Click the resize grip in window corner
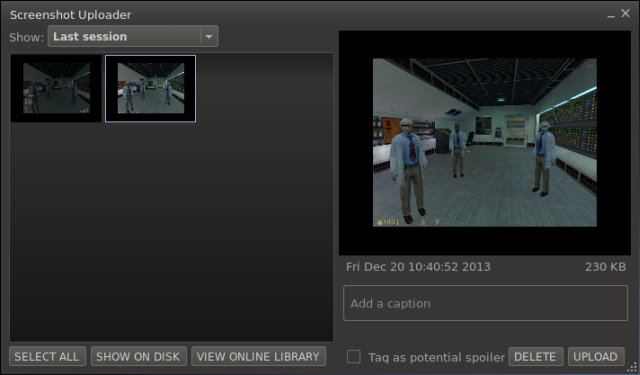 click(x=633, y=368)
